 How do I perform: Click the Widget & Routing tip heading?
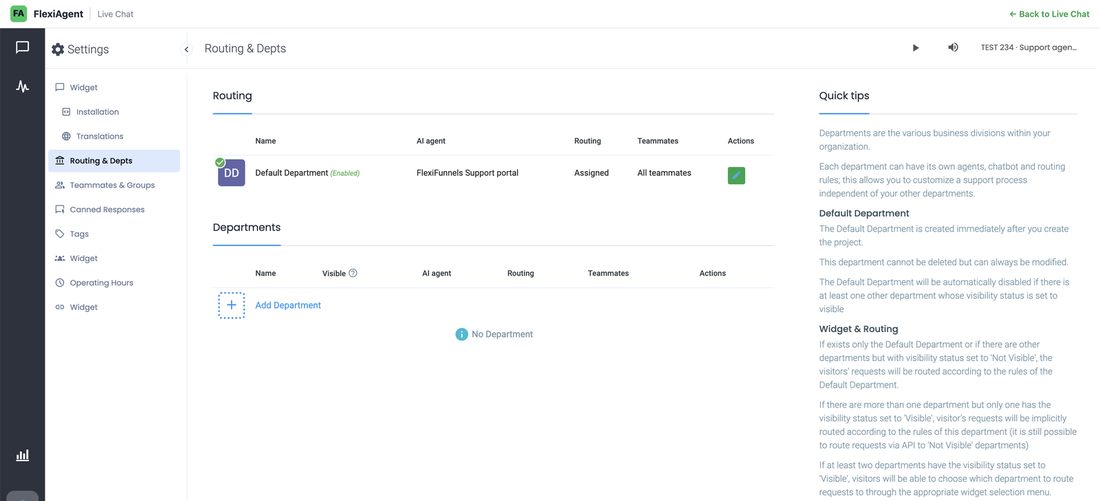pyautogui.click(x=859, y=328)
